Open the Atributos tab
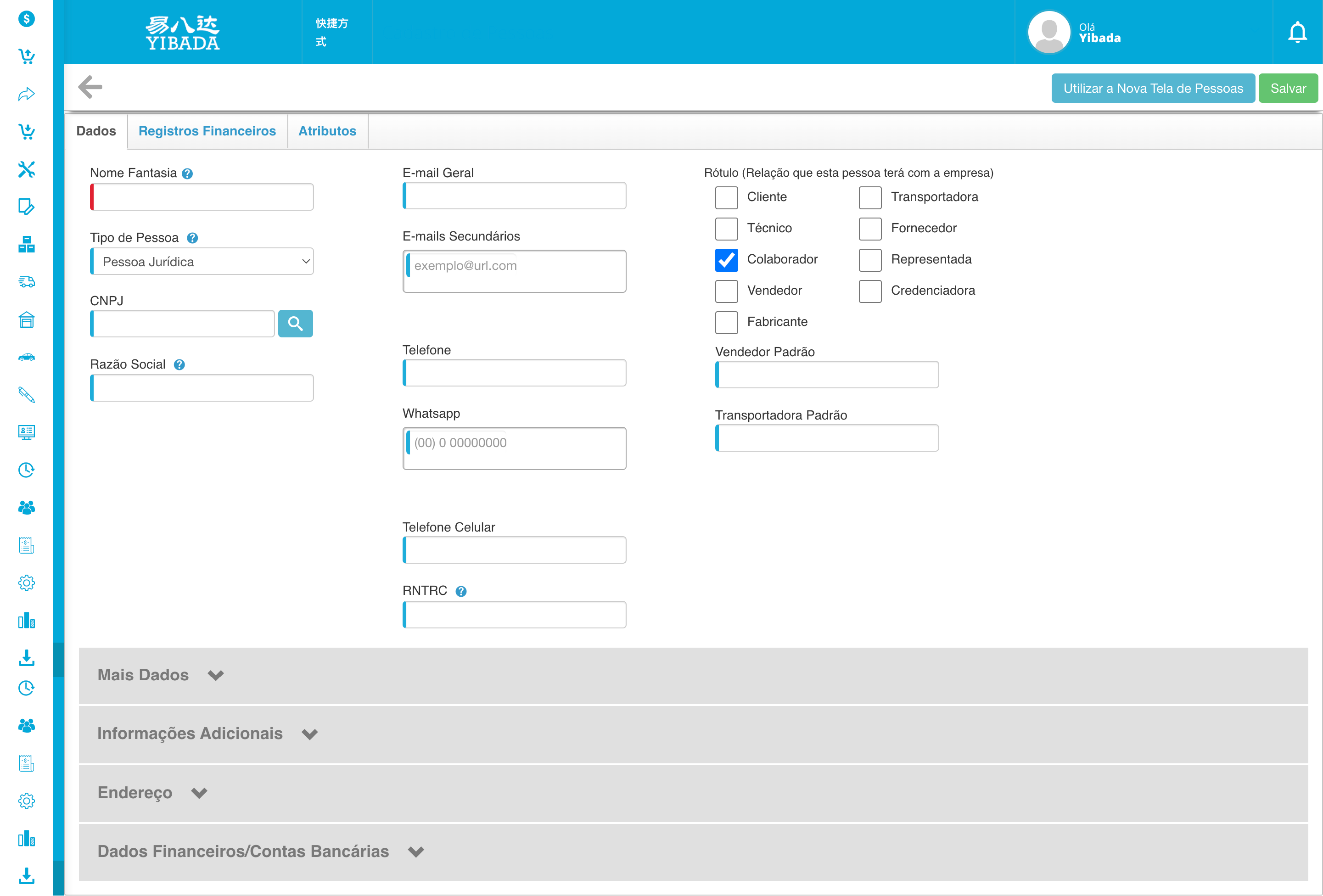 327,131
